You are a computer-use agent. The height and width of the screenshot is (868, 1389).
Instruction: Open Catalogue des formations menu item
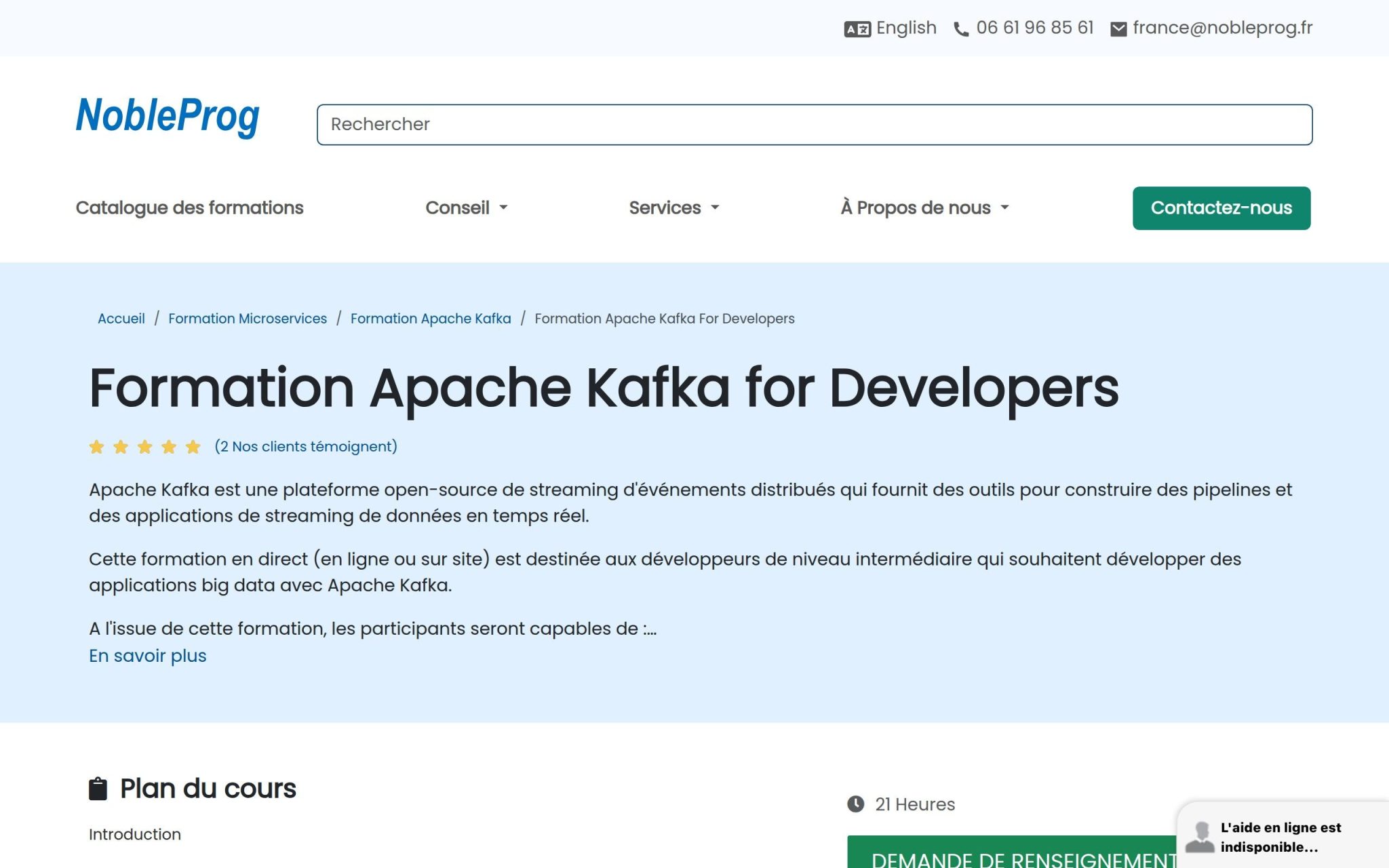pyautogui.click(x=189, y=208)
